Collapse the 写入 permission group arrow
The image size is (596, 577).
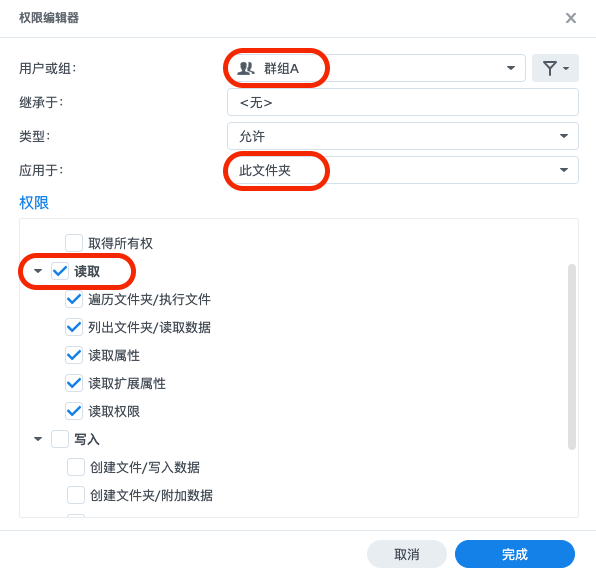tap(38, 439)
